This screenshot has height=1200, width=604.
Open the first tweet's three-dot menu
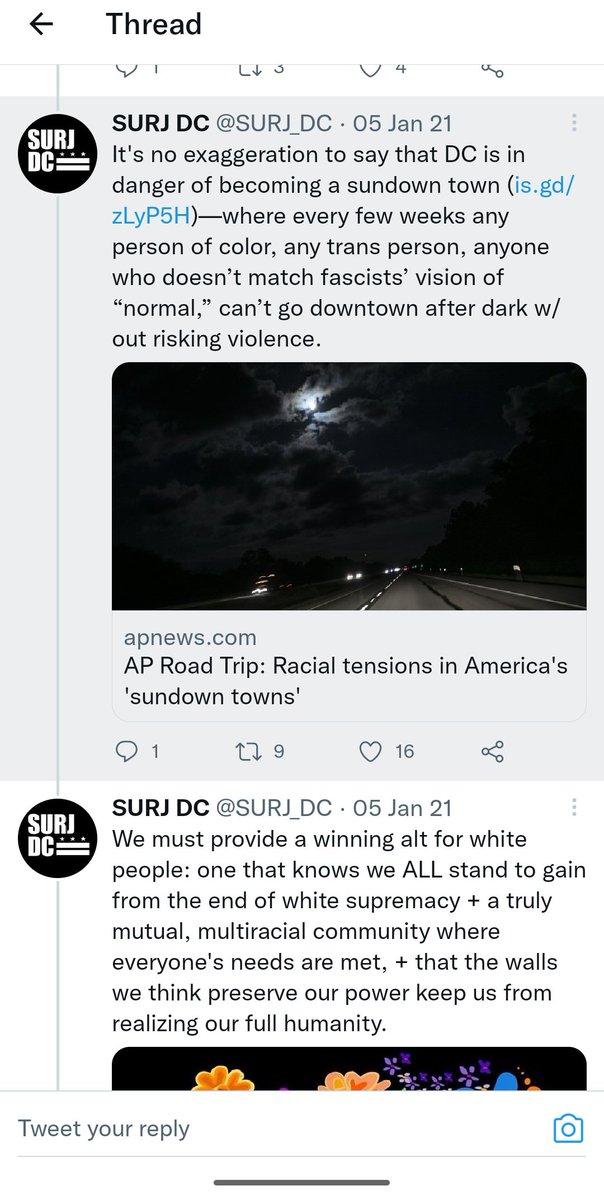pyautogui.click(x=574, y=123)
